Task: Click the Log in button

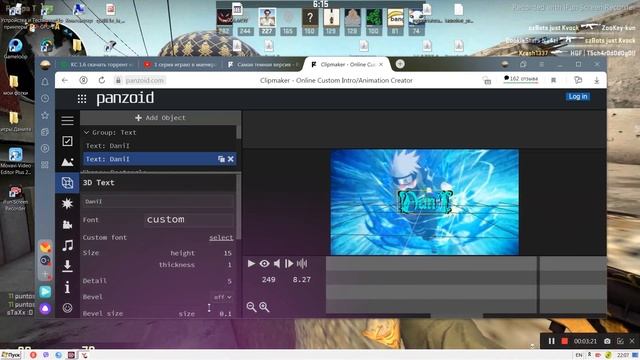Action: coord(578,97)
